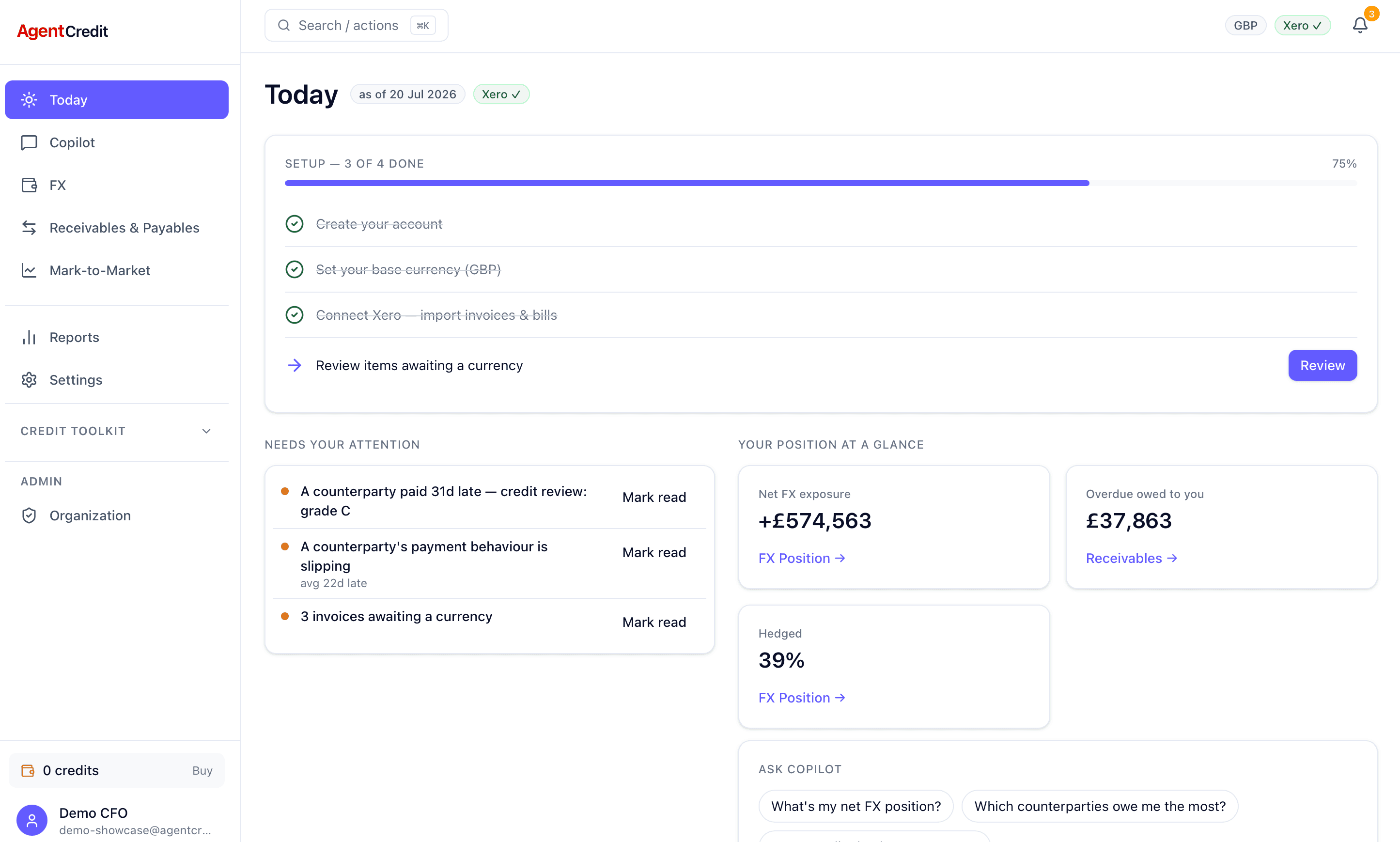Open Settings from the sidebar
The height and width of the screenshot is (842, 1400).
point(116,380)
